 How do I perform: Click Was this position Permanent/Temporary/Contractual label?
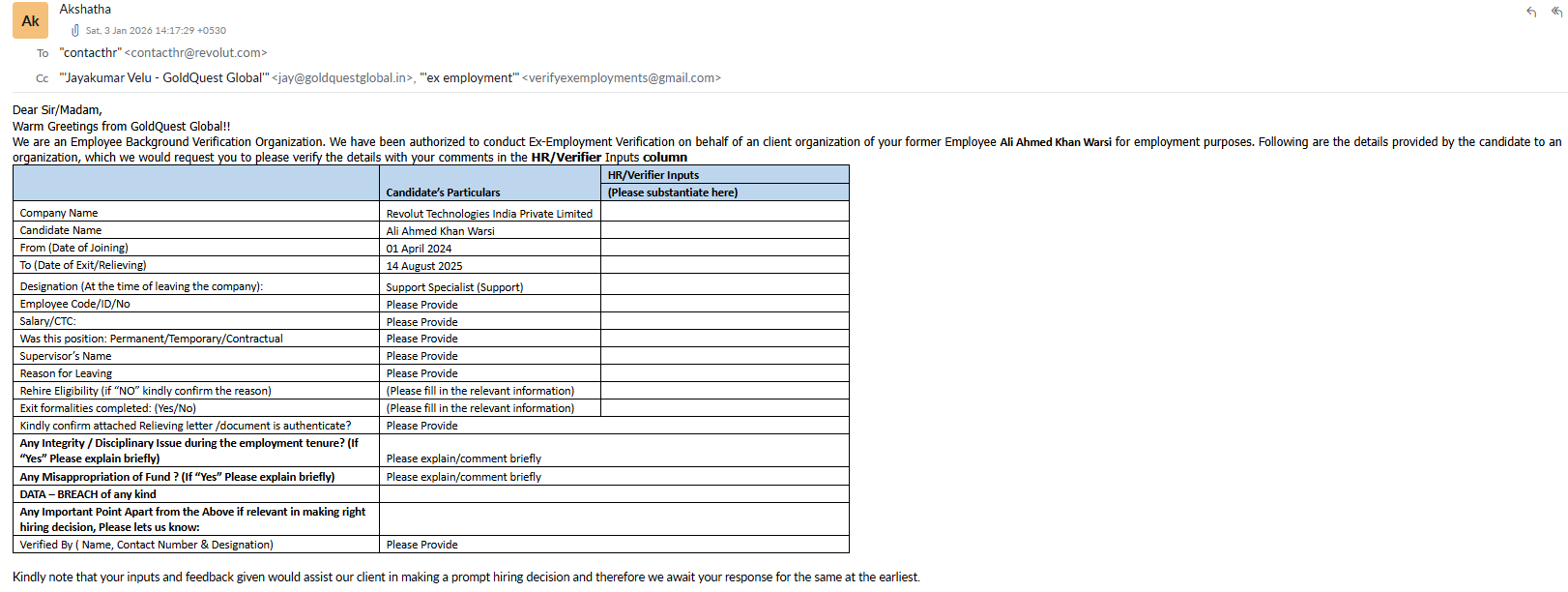[152, 339]
